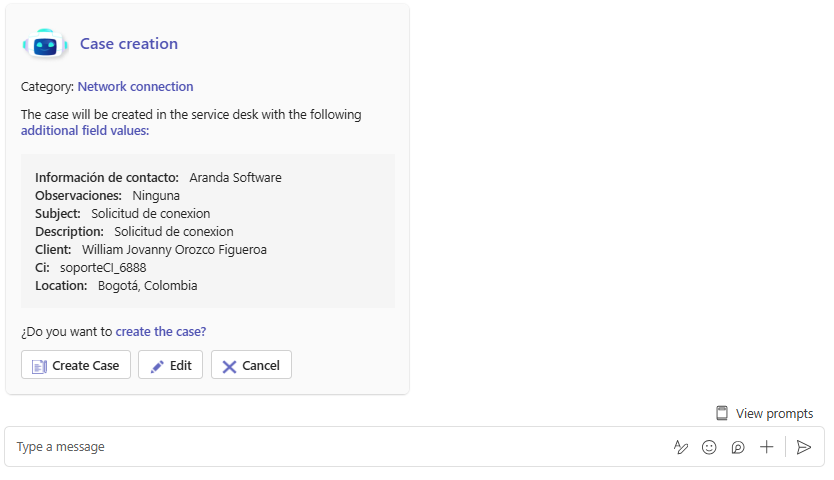
Task: Click the View prompts text
Action: 774,413
